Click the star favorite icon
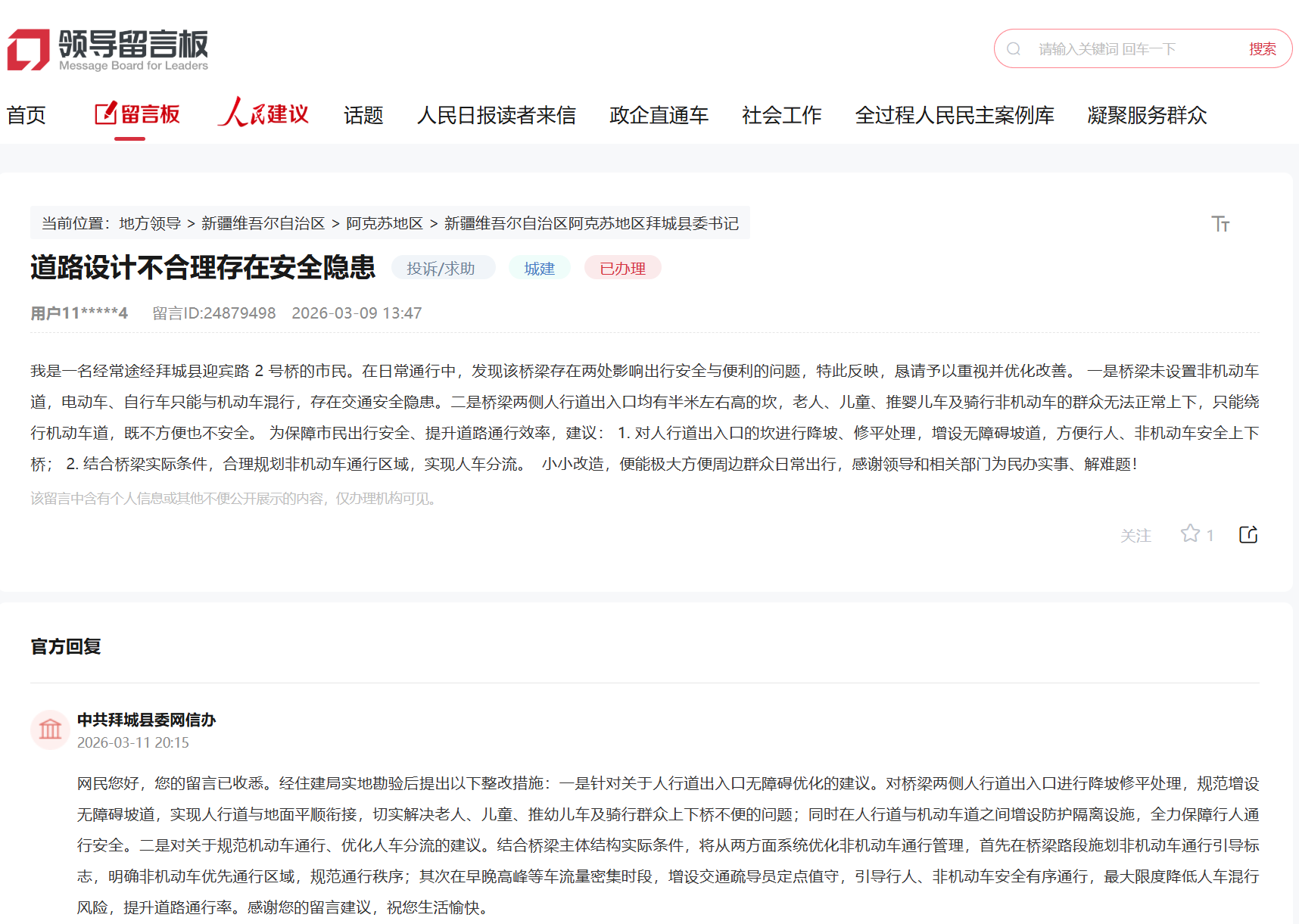 (x=1190, y=534)
